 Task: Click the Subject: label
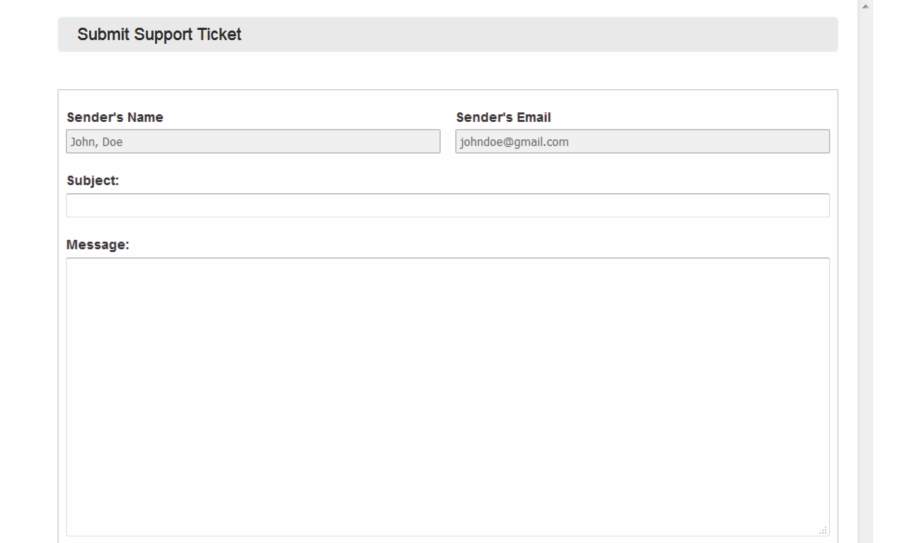pyautogui.click(x=92, y=181)
